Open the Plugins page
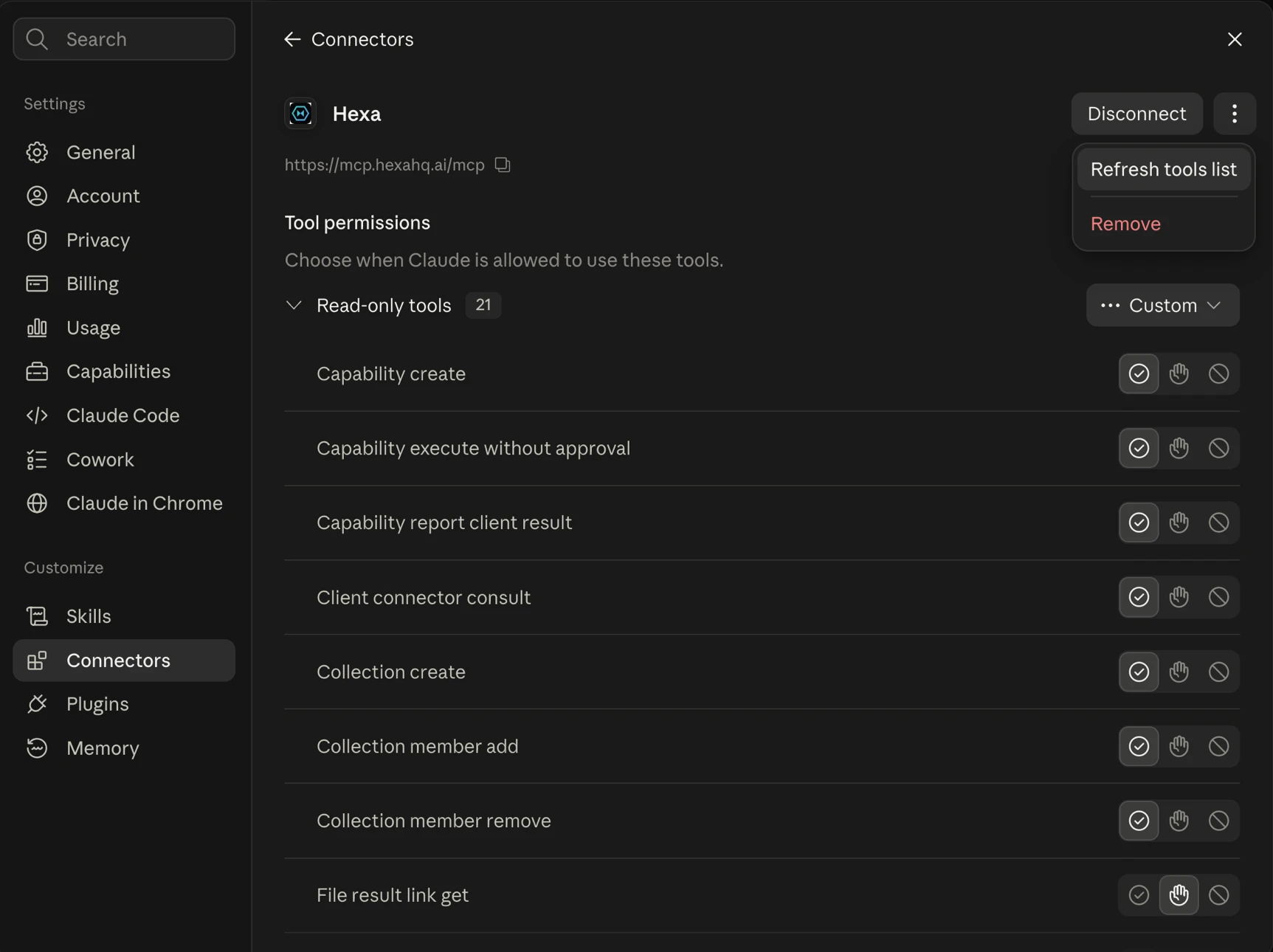Screen dimensions: 1273x952 124,704
